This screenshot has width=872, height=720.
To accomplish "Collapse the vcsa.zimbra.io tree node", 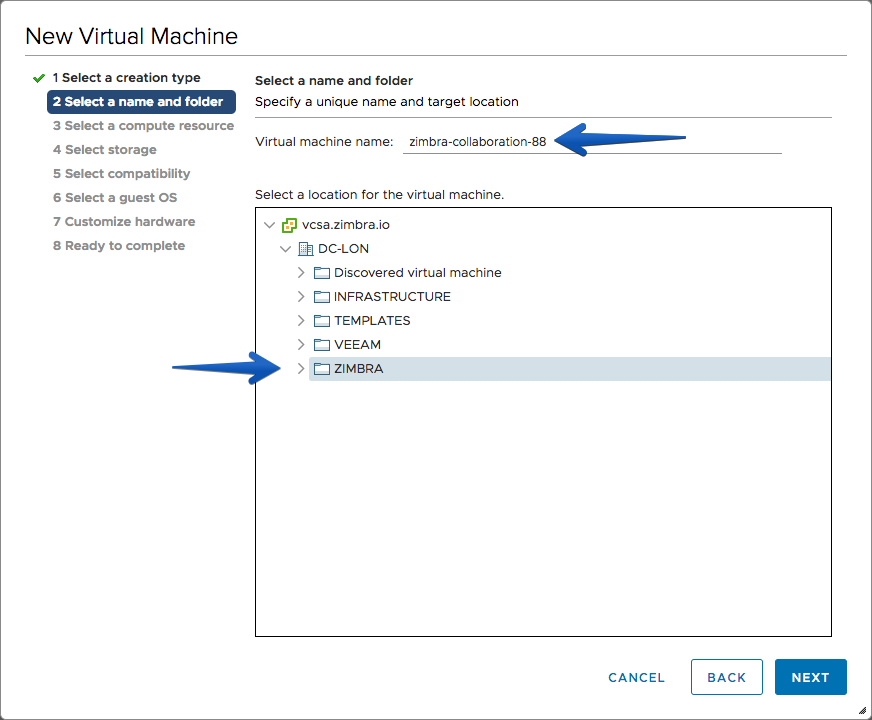I will coord(270,225).
